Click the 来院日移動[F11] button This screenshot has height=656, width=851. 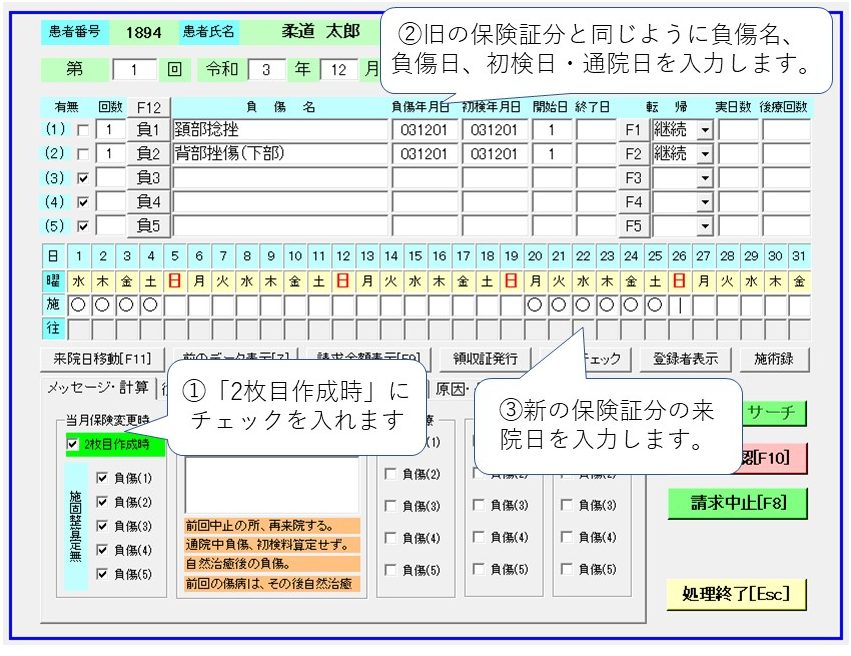click(95, 359)
